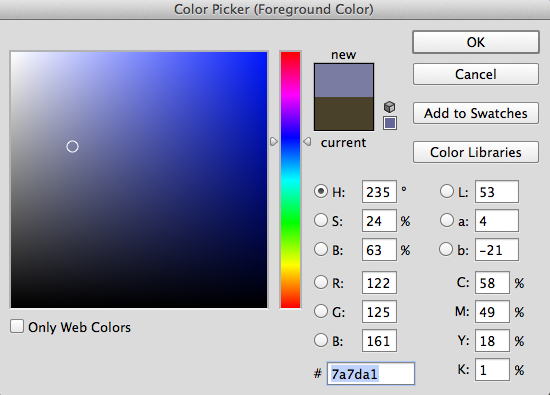Image resolution: width=550 pixels, height=395 pixels.
Task: Click the magenta field showing 49
Action: 492,312
